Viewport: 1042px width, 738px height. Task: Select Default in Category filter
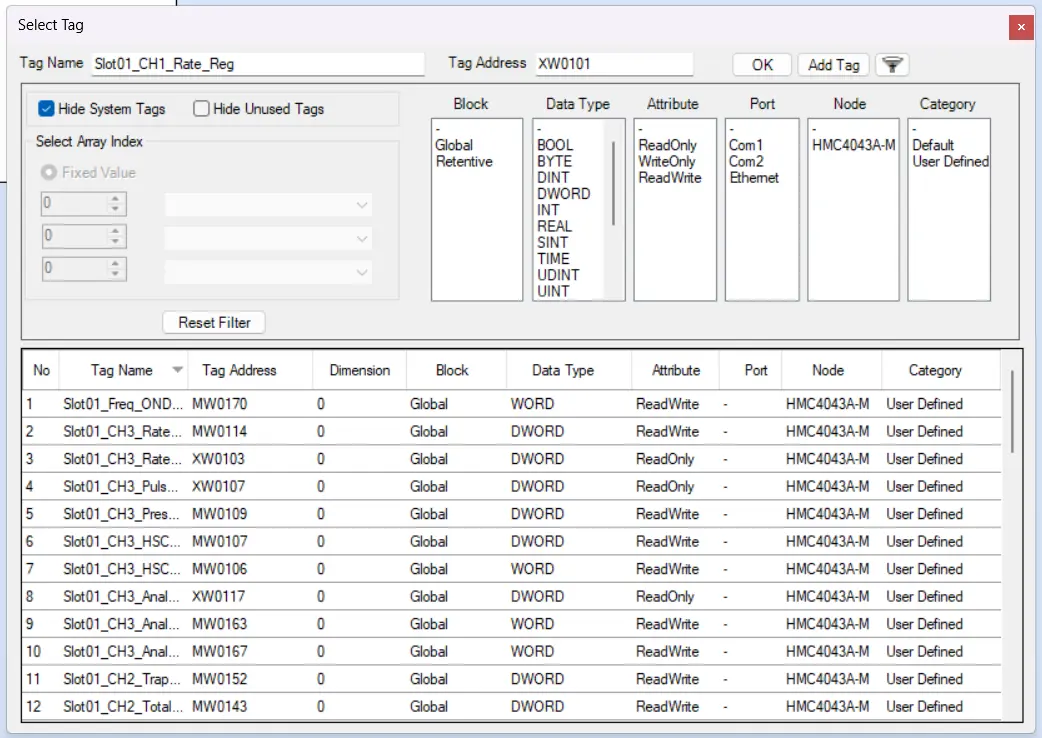933,145
